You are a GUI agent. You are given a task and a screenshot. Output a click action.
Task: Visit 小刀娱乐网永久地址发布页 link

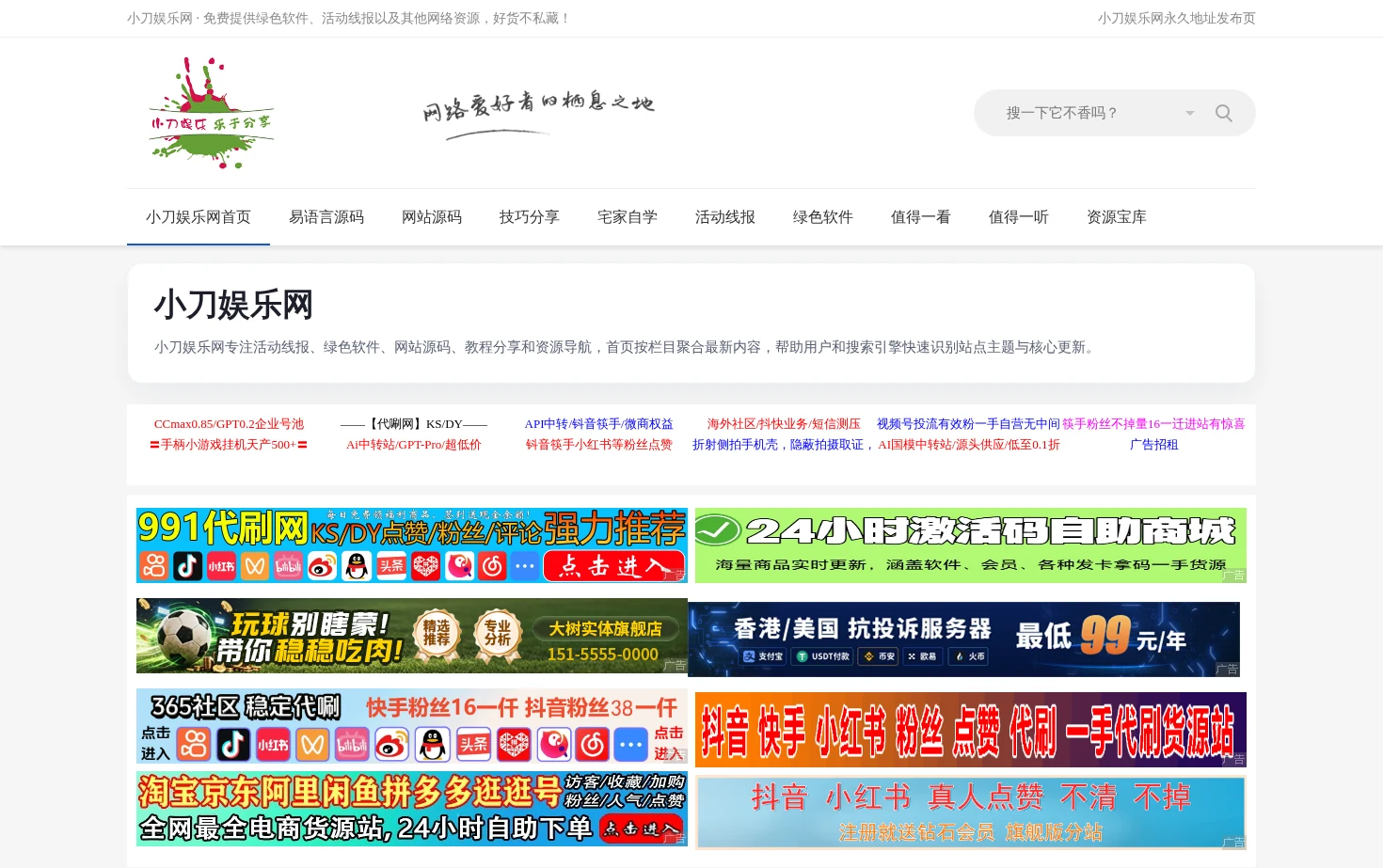1176,18
